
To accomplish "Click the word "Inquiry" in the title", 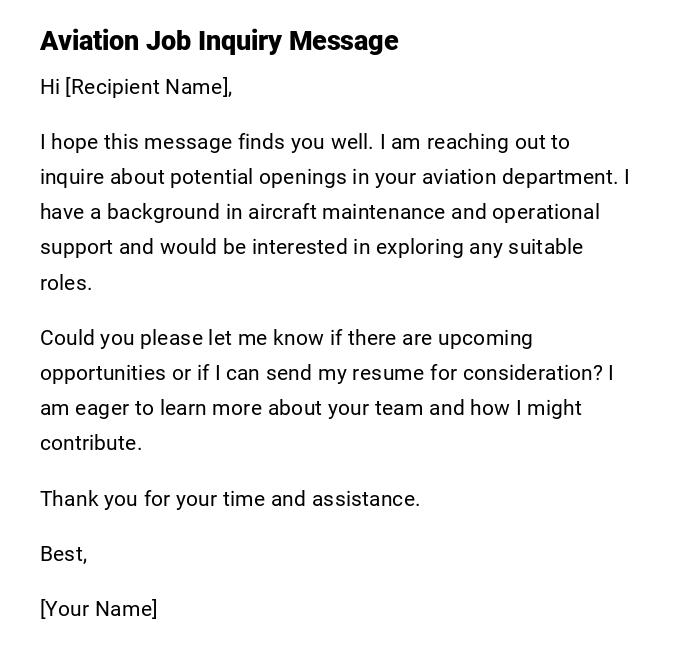I will (240, 41).
